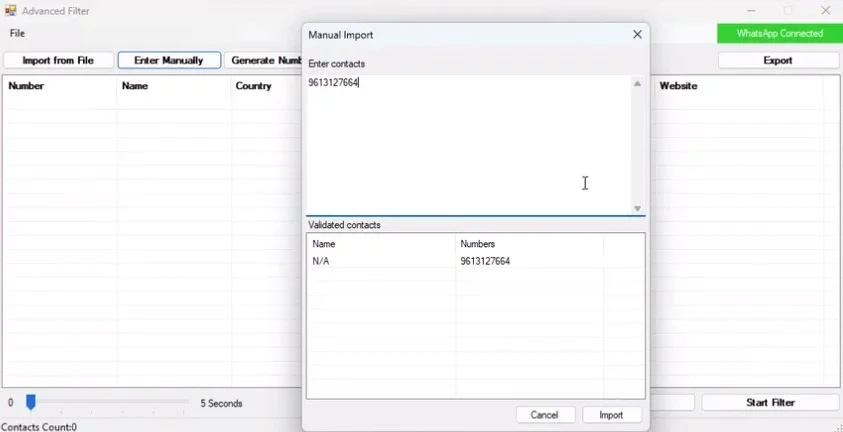
Task: Click the delay slider handle
Action: [31, 402]
